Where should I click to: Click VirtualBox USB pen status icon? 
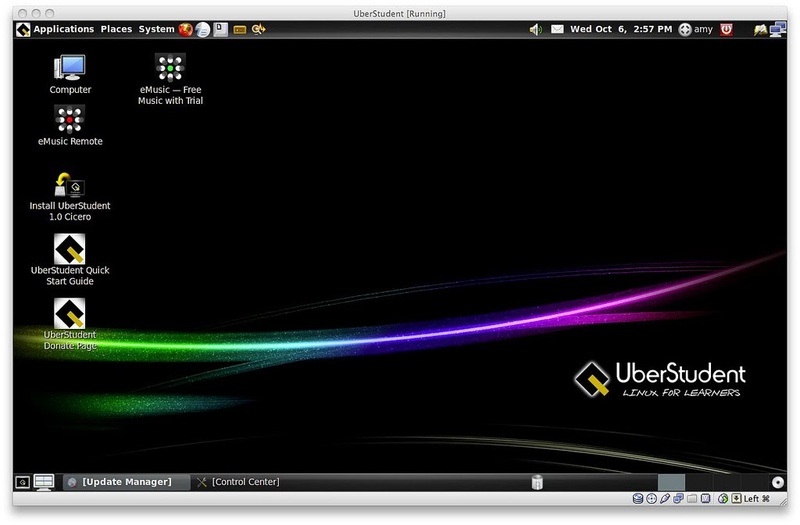(665, 498)
